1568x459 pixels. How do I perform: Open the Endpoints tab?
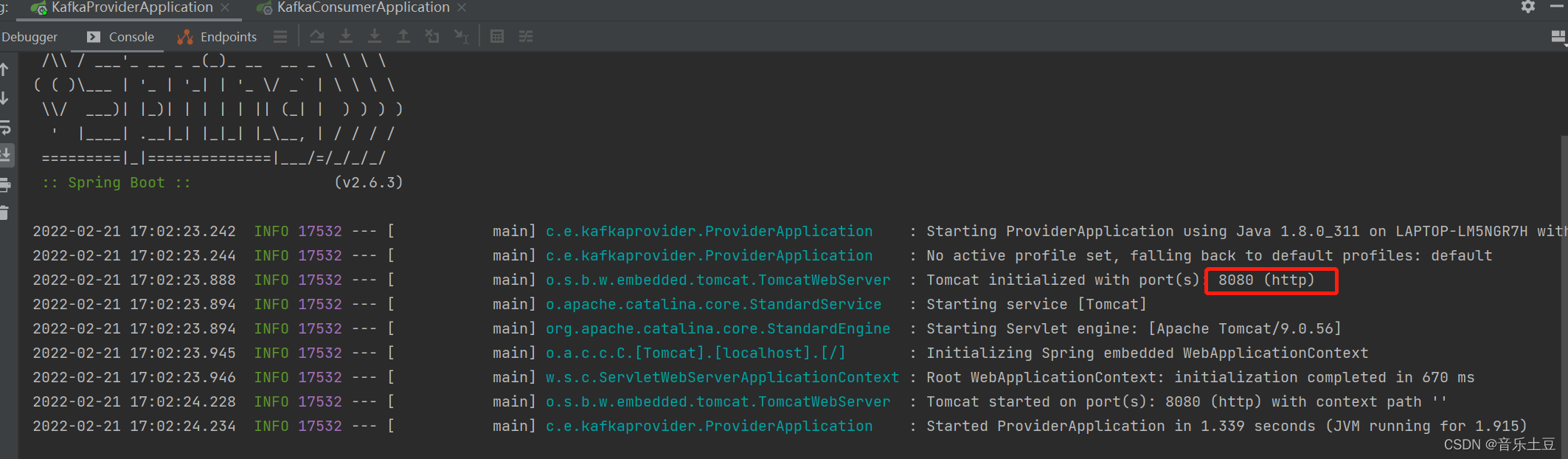(218, 37)
